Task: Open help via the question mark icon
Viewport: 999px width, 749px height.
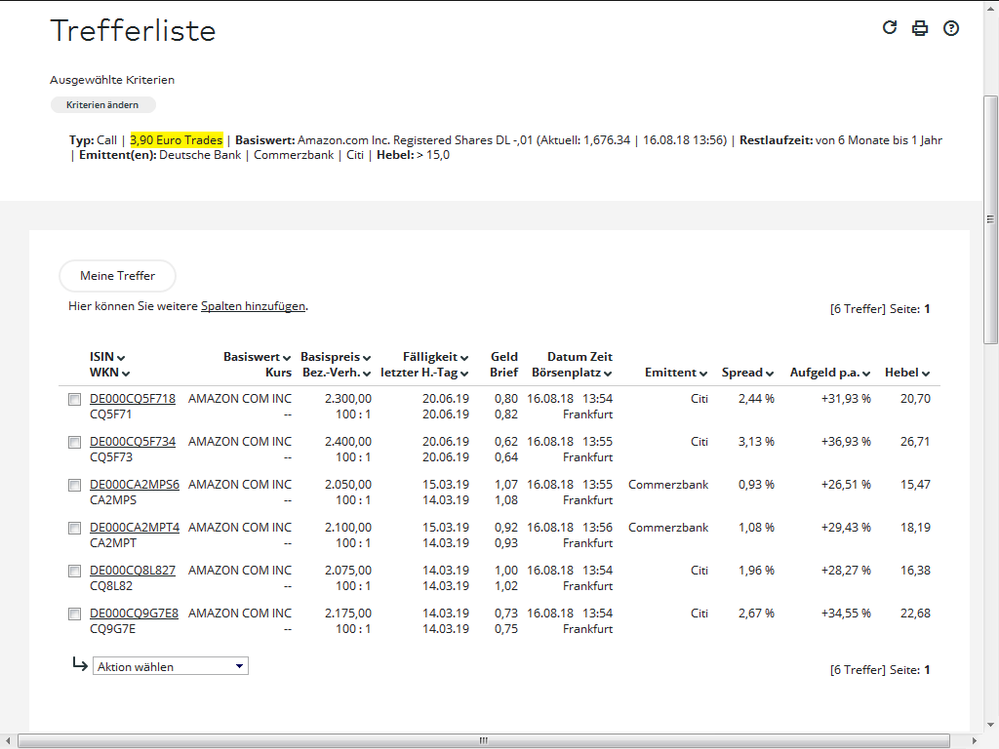Action: pyautogui.click(x=951, y=28)
